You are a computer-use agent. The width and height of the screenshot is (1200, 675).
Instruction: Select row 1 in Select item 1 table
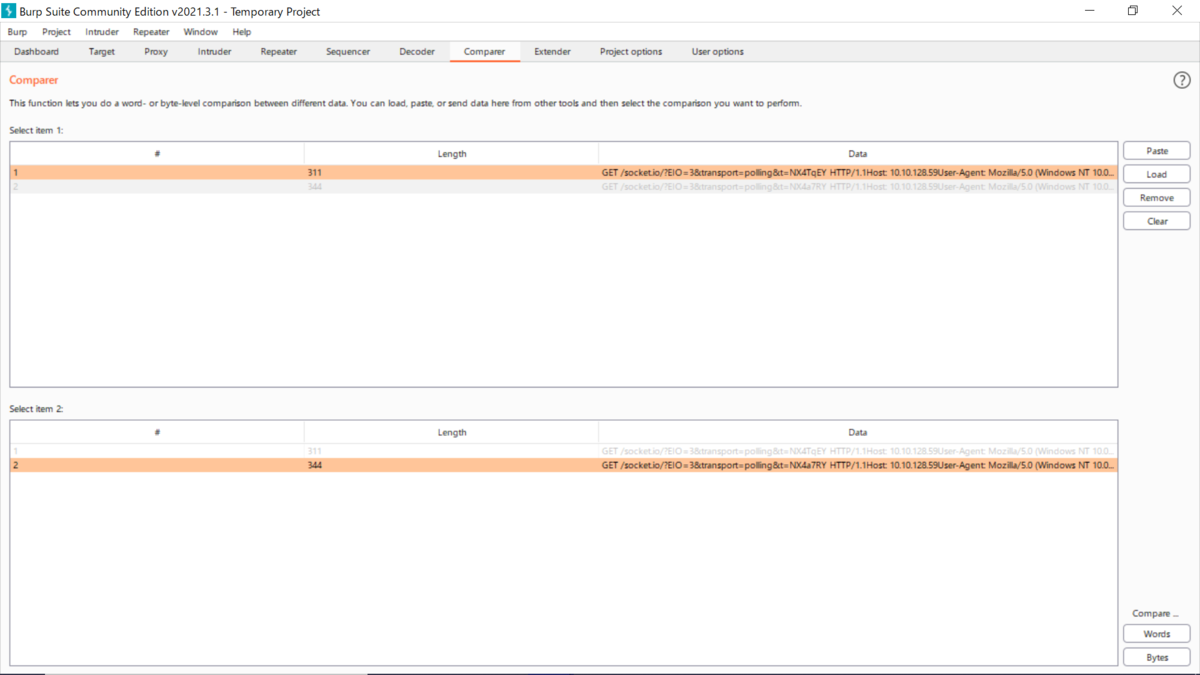pyautogui.click(x=564, y=173)
